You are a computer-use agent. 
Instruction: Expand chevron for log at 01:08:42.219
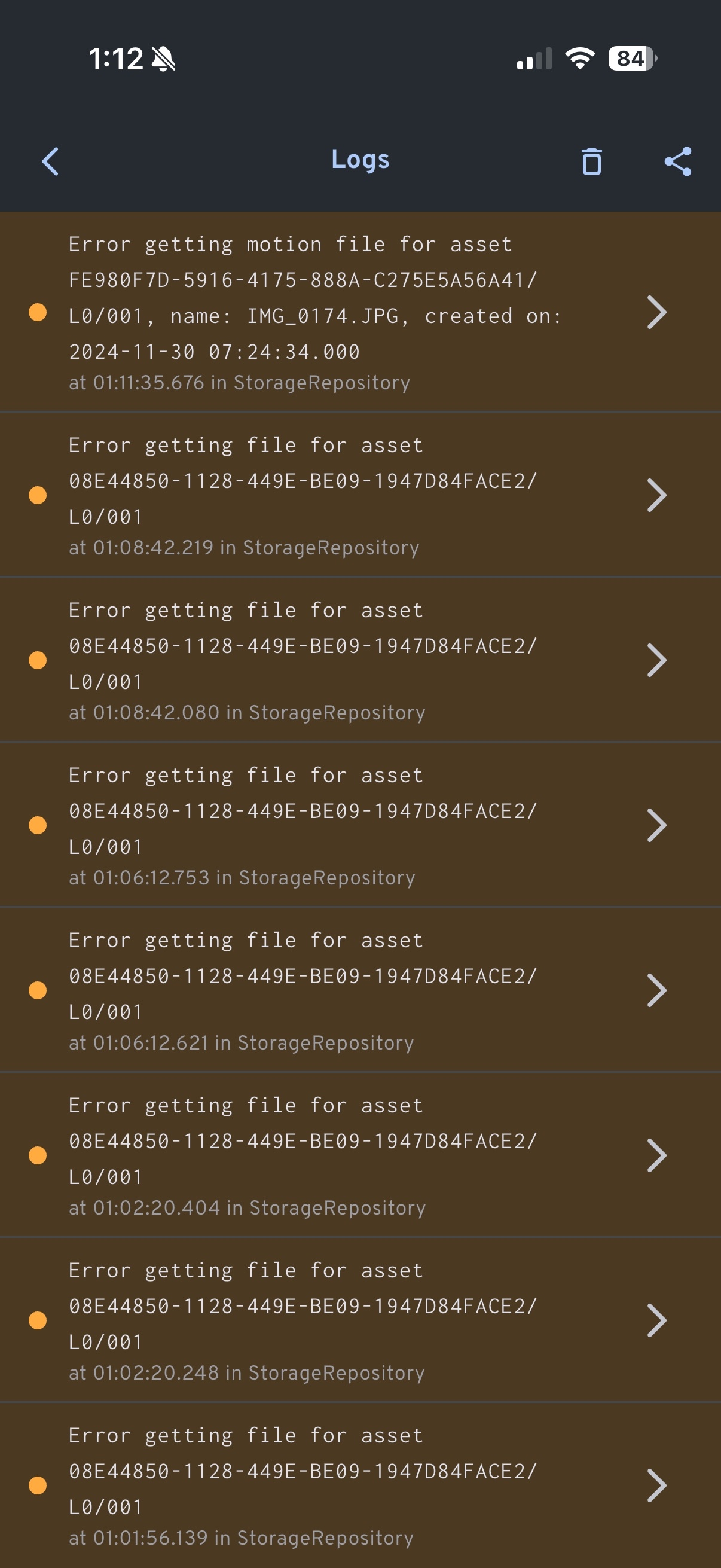(656, 496)
